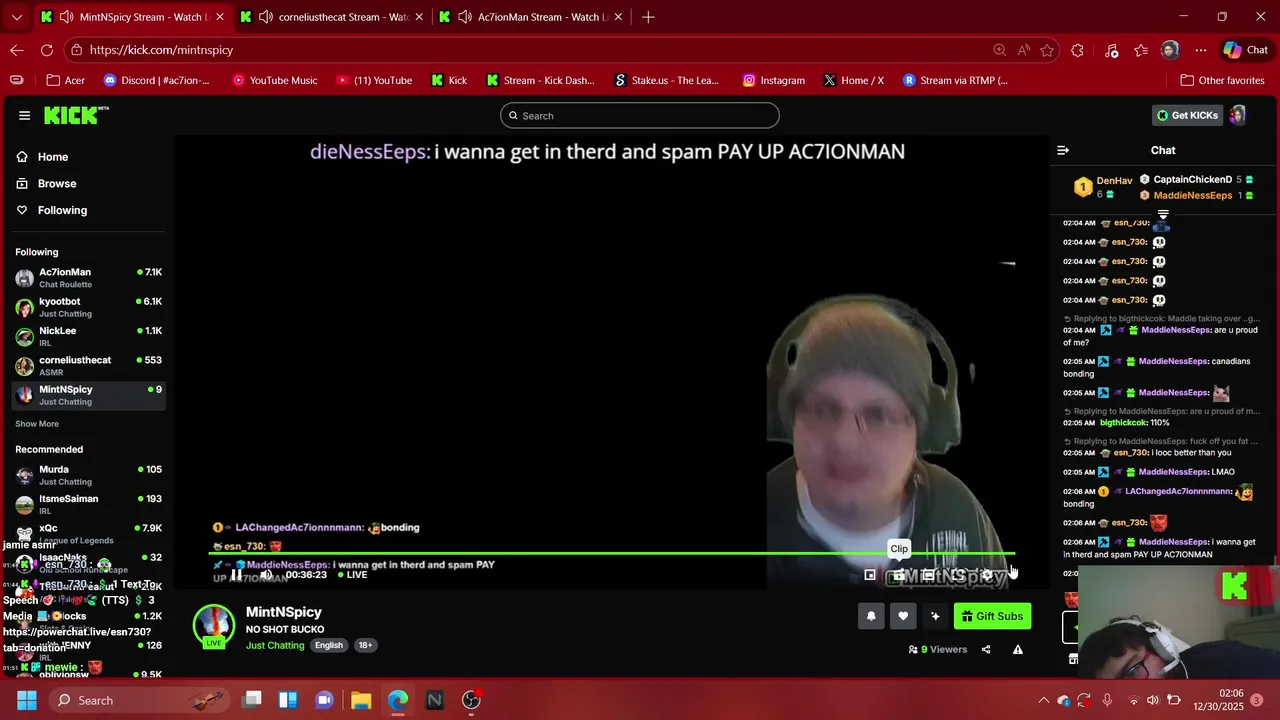
Task: Open the Kick user avatar menu
Action: pos(1237,115)
